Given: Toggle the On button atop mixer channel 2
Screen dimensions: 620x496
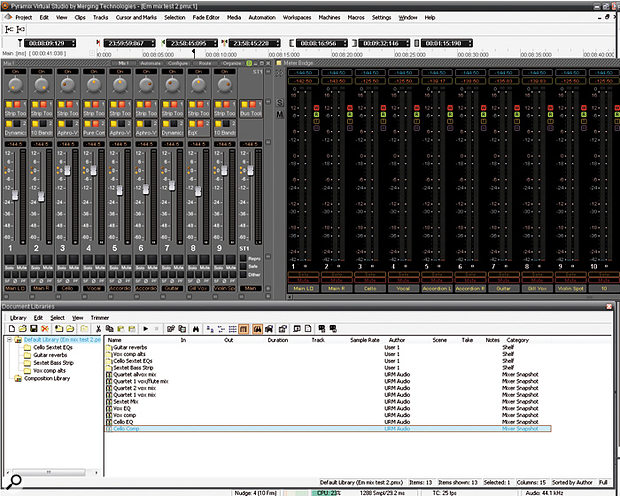Looking at the screenshot, I should [42, 72].
